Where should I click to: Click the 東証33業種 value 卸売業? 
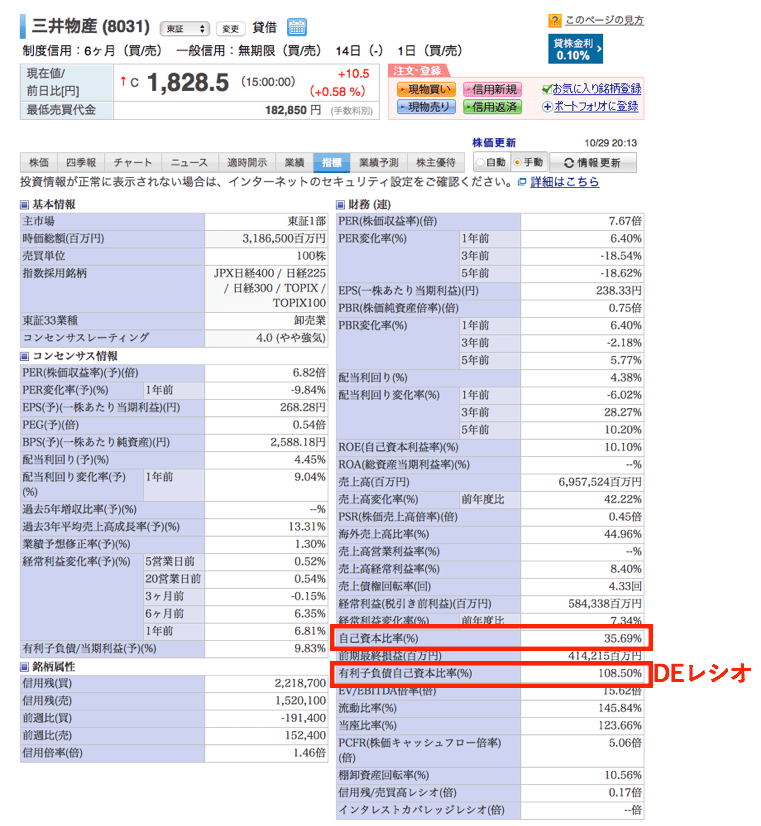(x=310, y=320)
